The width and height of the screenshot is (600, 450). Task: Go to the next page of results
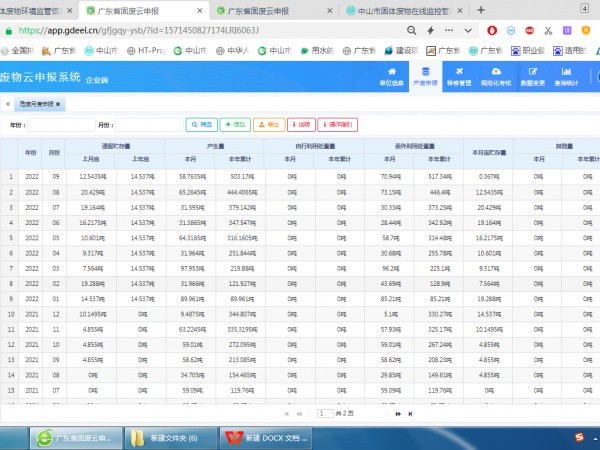coord(398,414)
